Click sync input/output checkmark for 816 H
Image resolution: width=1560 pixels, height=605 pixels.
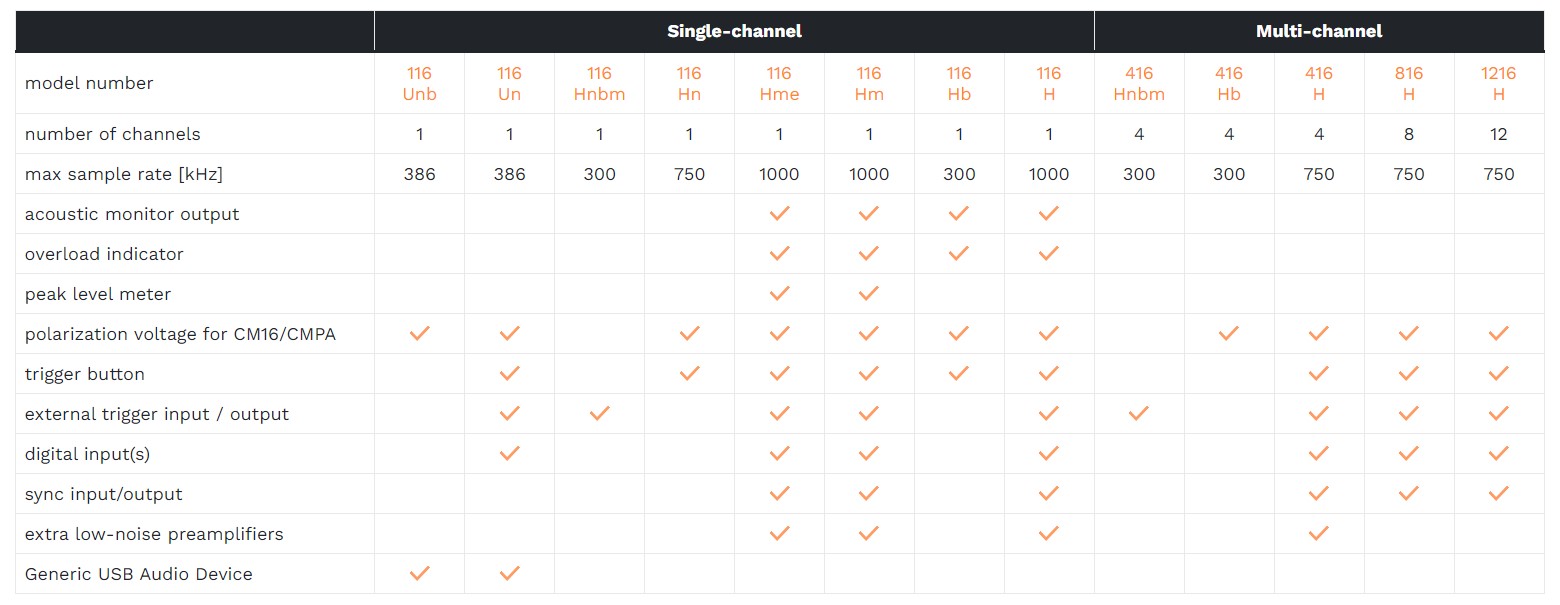click(1409, 493)
